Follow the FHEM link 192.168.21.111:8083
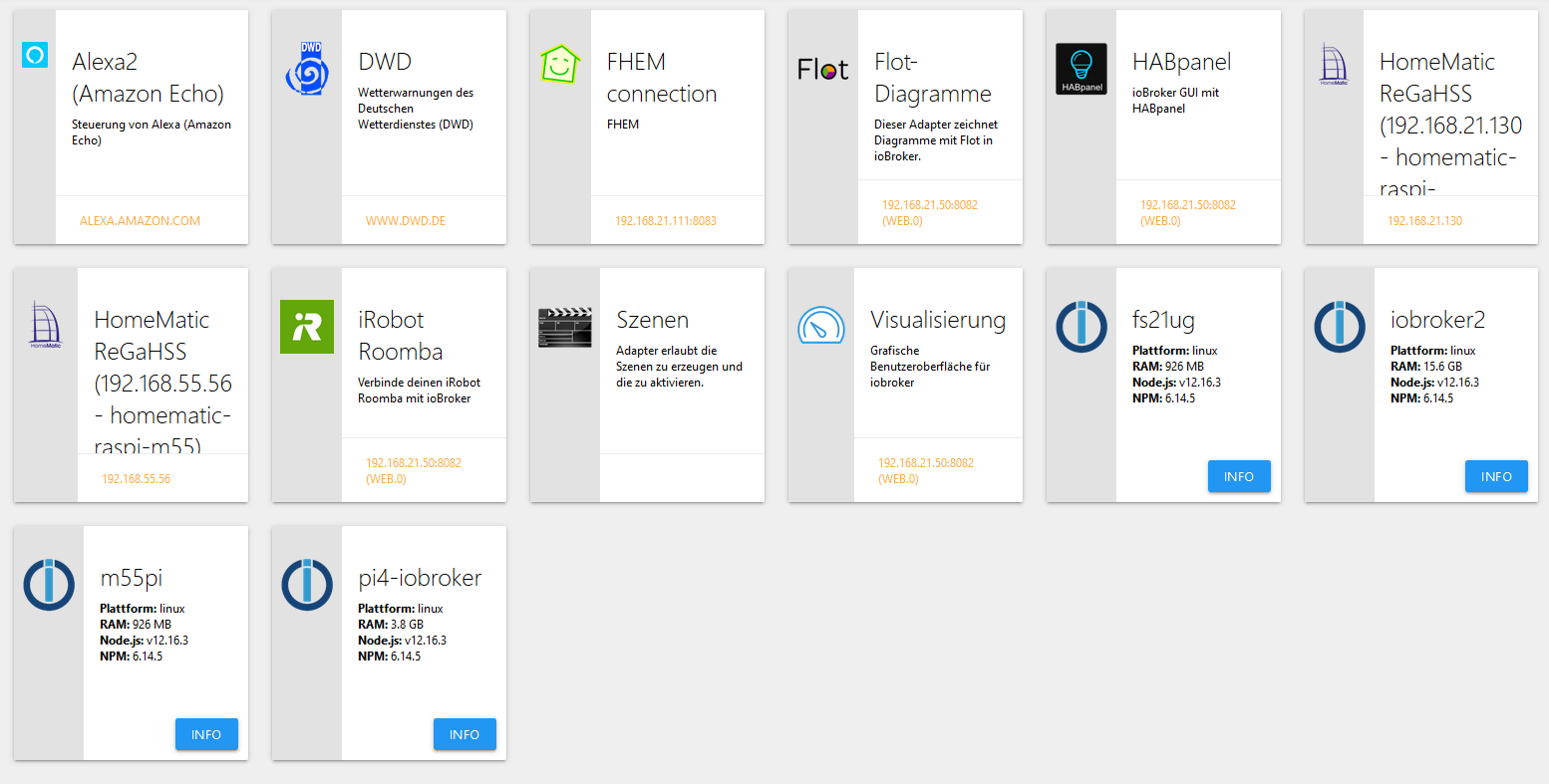 (x=666, y=221)
